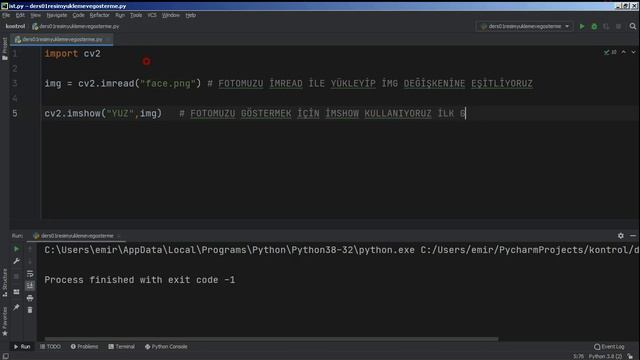Click the 5:76 caret position in the status bar
640x360 pixels.
click(x=578, y=356)
